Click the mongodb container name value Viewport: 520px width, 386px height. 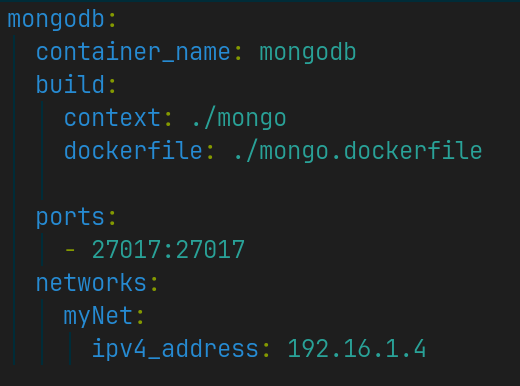308,53
